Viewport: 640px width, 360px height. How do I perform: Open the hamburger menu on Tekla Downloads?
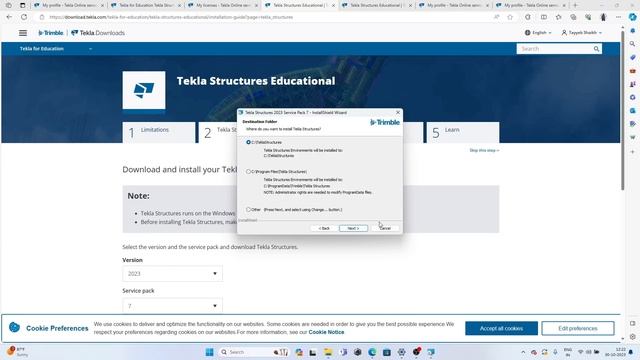(x=23, y=33)
